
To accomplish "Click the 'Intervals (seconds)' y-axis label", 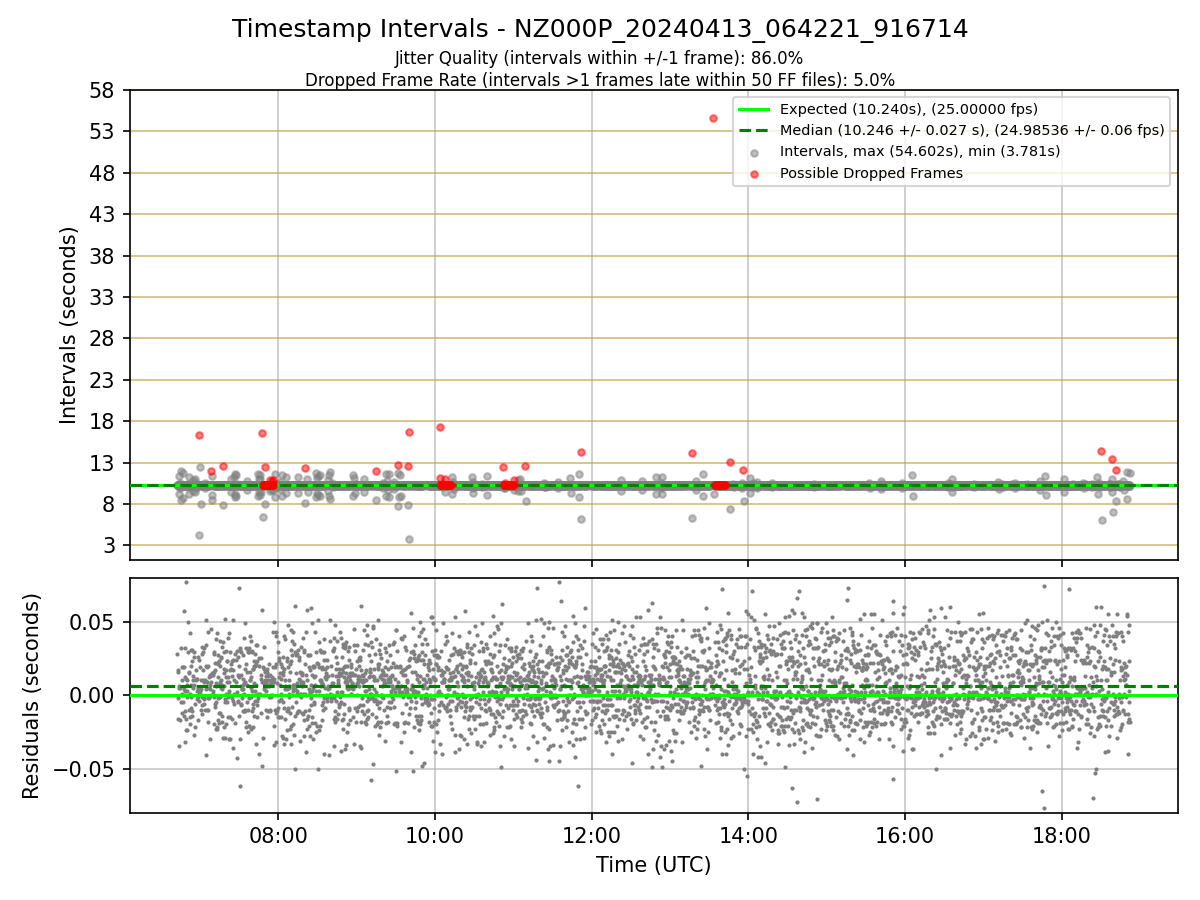I will pos(68,325).
